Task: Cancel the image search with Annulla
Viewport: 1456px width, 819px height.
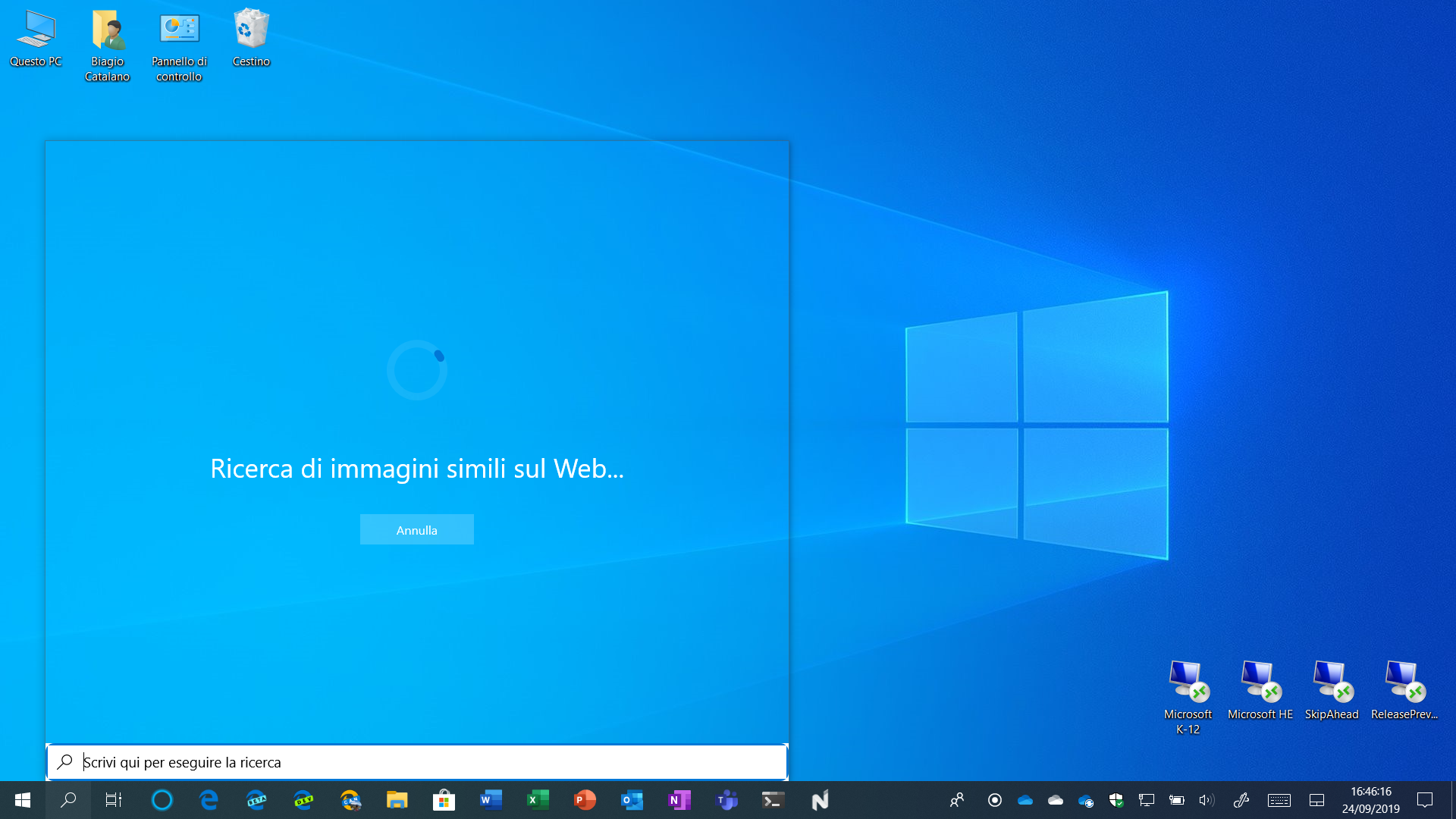Action: pos(416,529)
